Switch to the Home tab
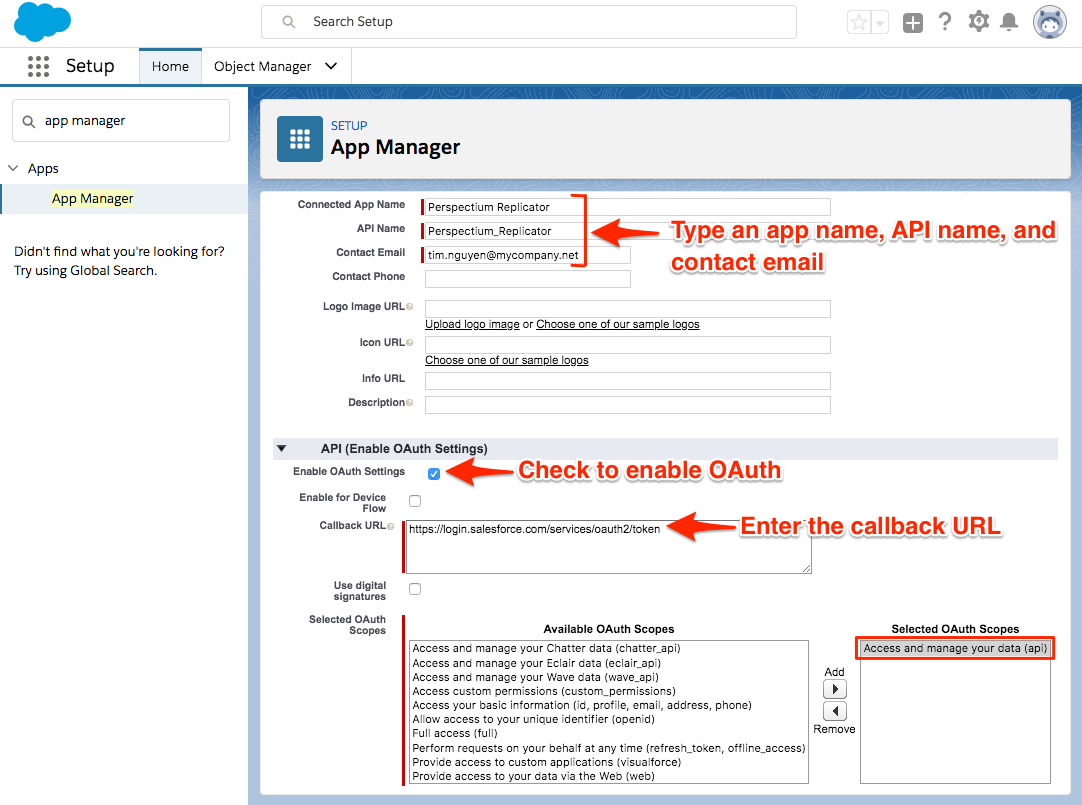Viewport: 1082px width, 805px height. tap(170, 66)
